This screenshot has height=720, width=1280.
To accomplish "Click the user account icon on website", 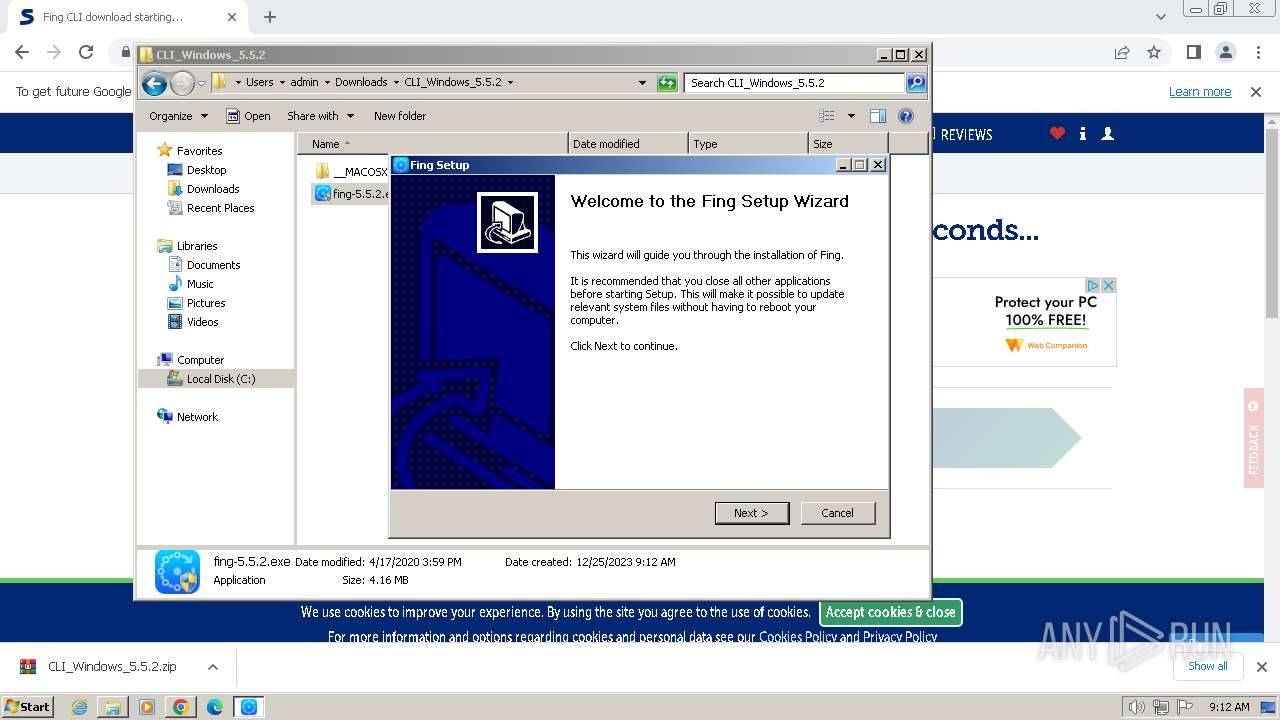I will 1107,133.
